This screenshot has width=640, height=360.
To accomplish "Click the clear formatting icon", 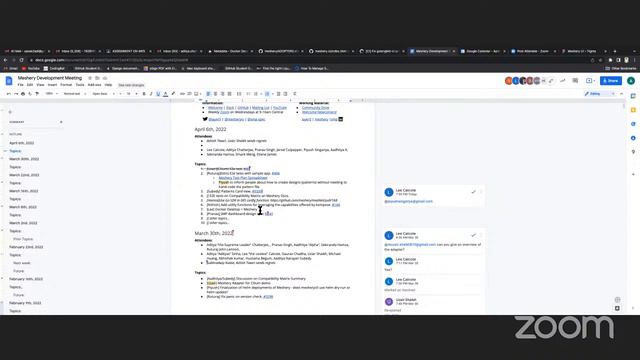I will pyautogui.click(x=295, y=94).
